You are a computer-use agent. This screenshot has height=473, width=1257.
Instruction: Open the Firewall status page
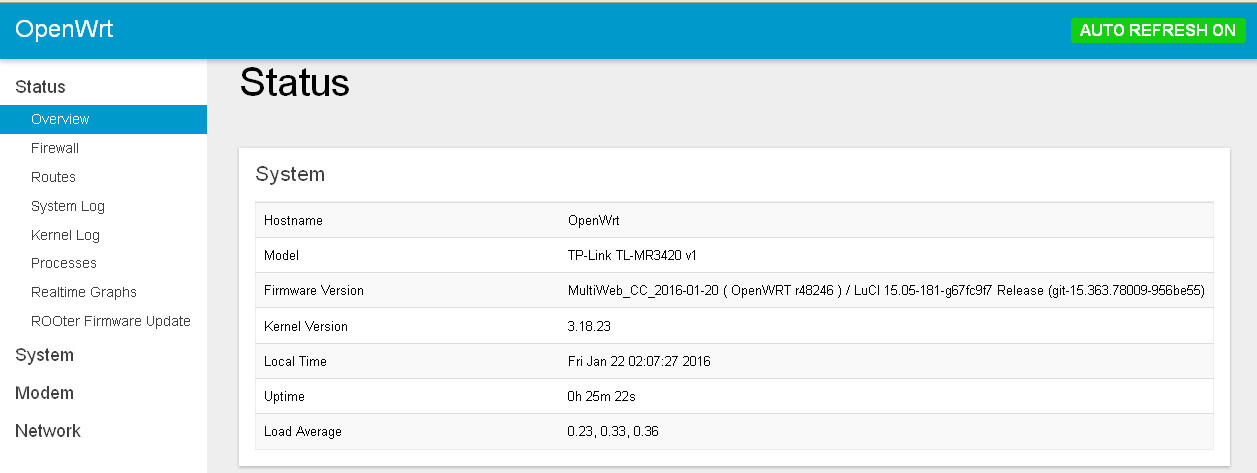tap(55, 148)
